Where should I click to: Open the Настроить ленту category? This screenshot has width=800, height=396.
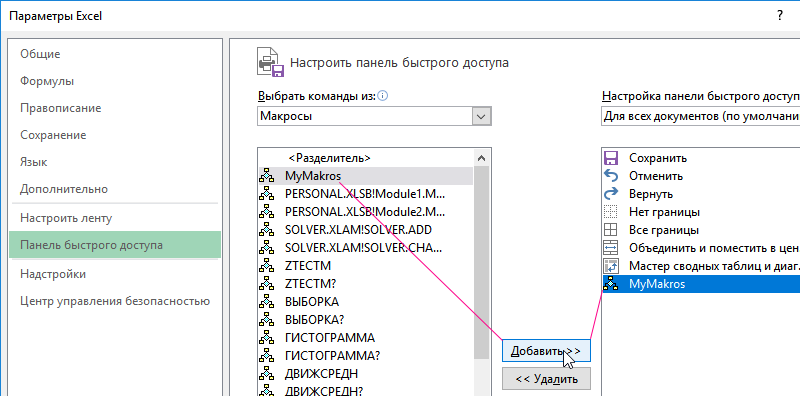click(x=66, y=218)
